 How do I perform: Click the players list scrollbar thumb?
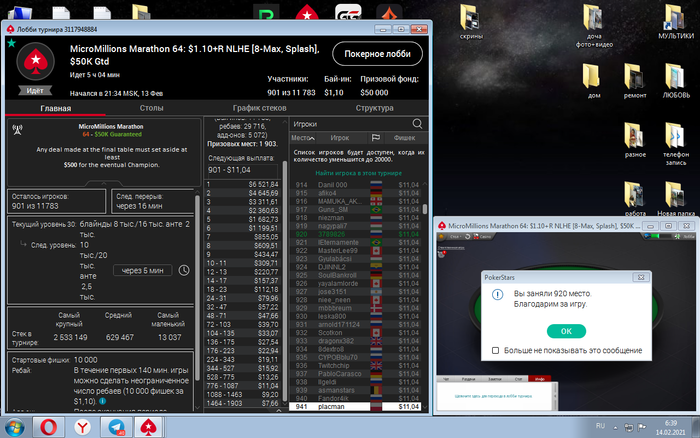425,209
